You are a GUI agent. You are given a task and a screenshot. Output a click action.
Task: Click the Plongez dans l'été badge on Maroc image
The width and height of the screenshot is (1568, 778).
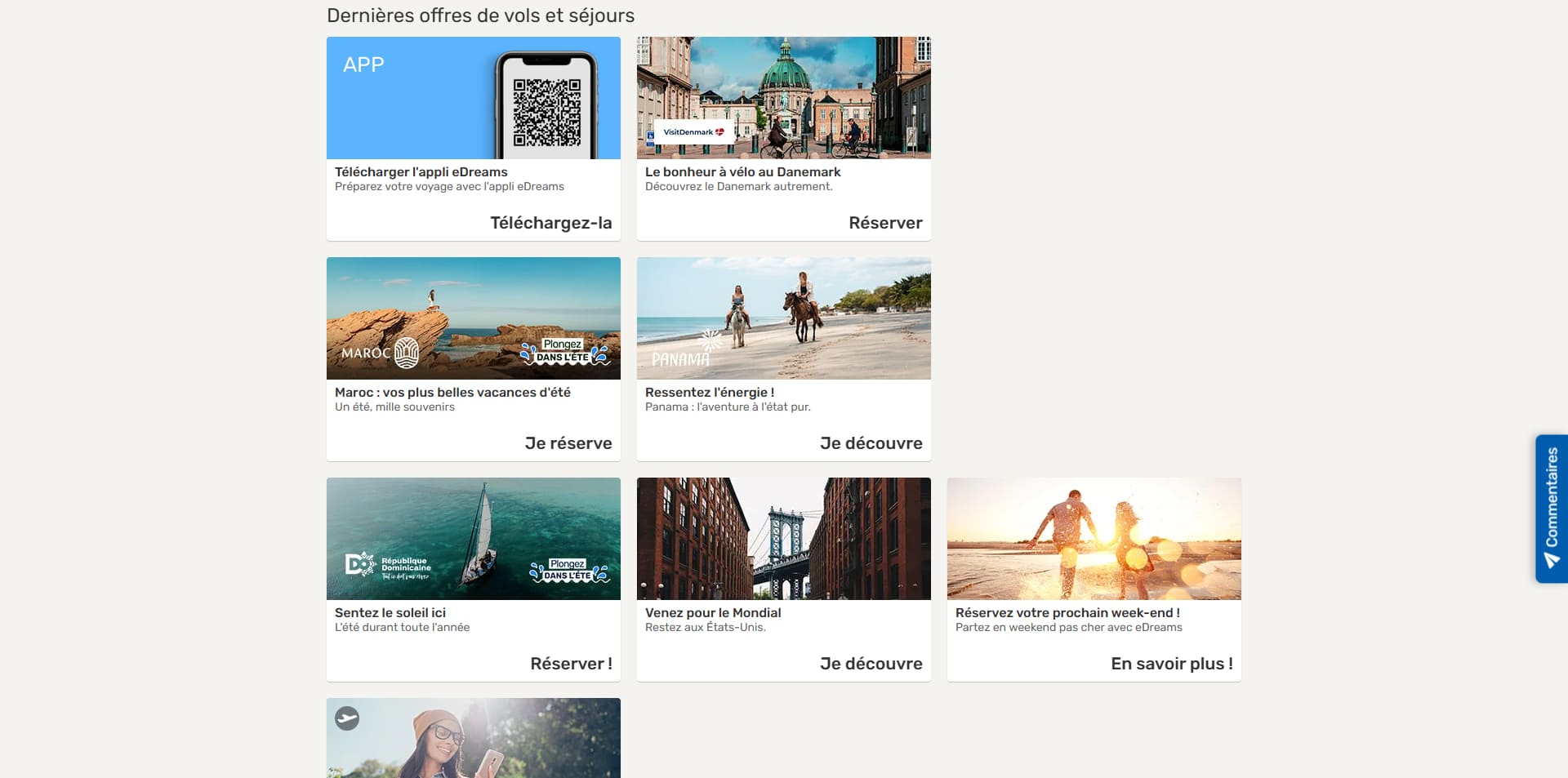pos(565,352)
